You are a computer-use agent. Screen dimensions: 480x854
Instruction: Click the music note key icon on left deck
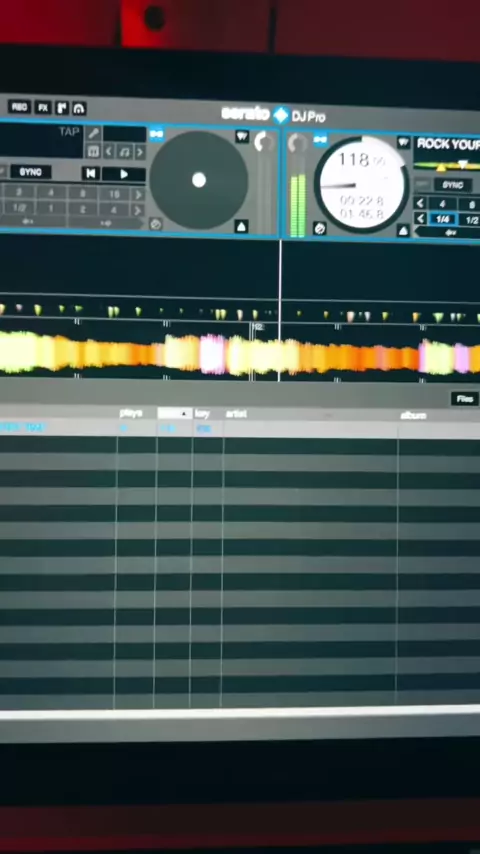(124, 151)
